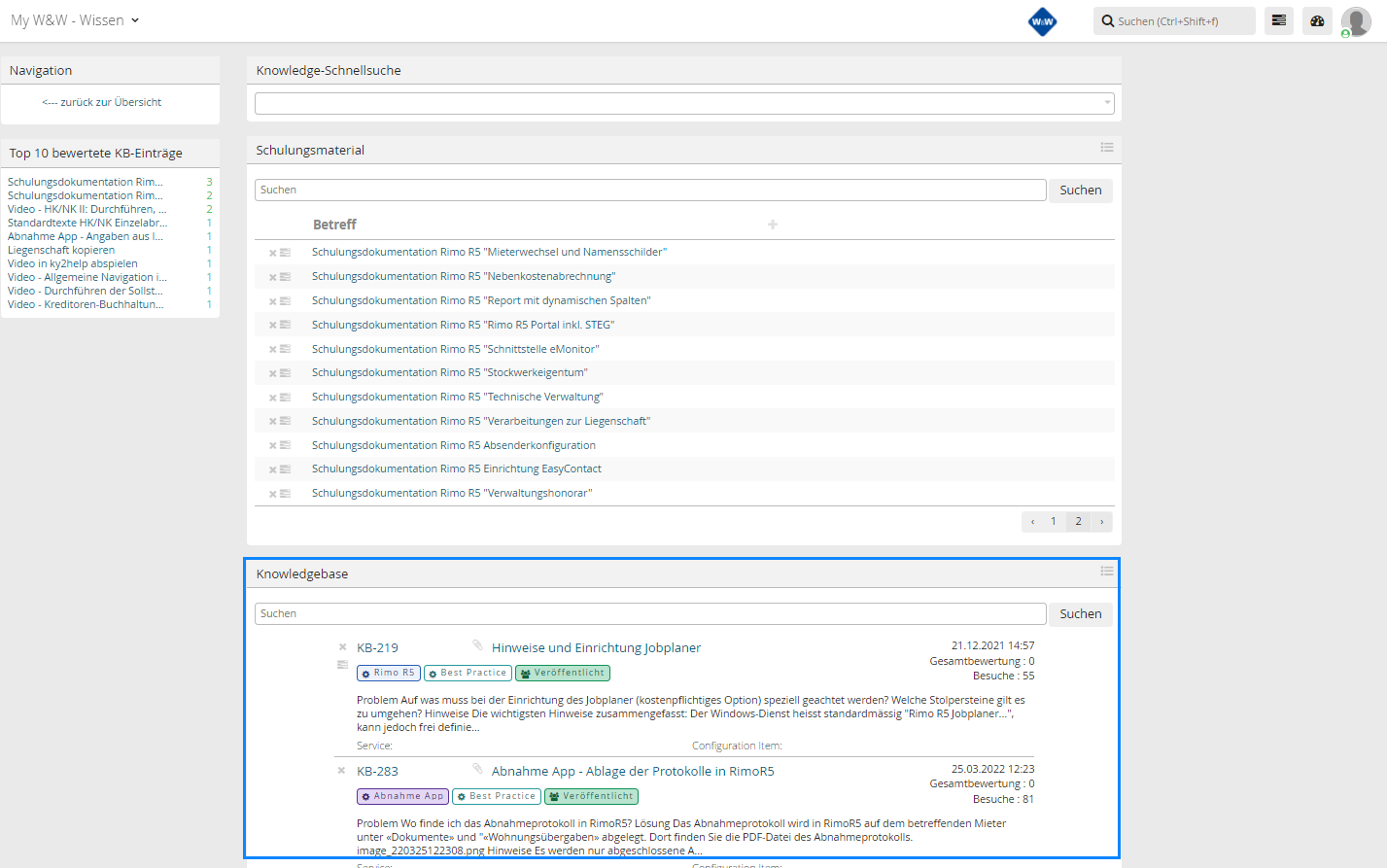The width and height of the screenshot is (1387, 868).
Task: Open top-rated entry 'Liegenschaft kopieren'
Action: [x=61, y=250]
